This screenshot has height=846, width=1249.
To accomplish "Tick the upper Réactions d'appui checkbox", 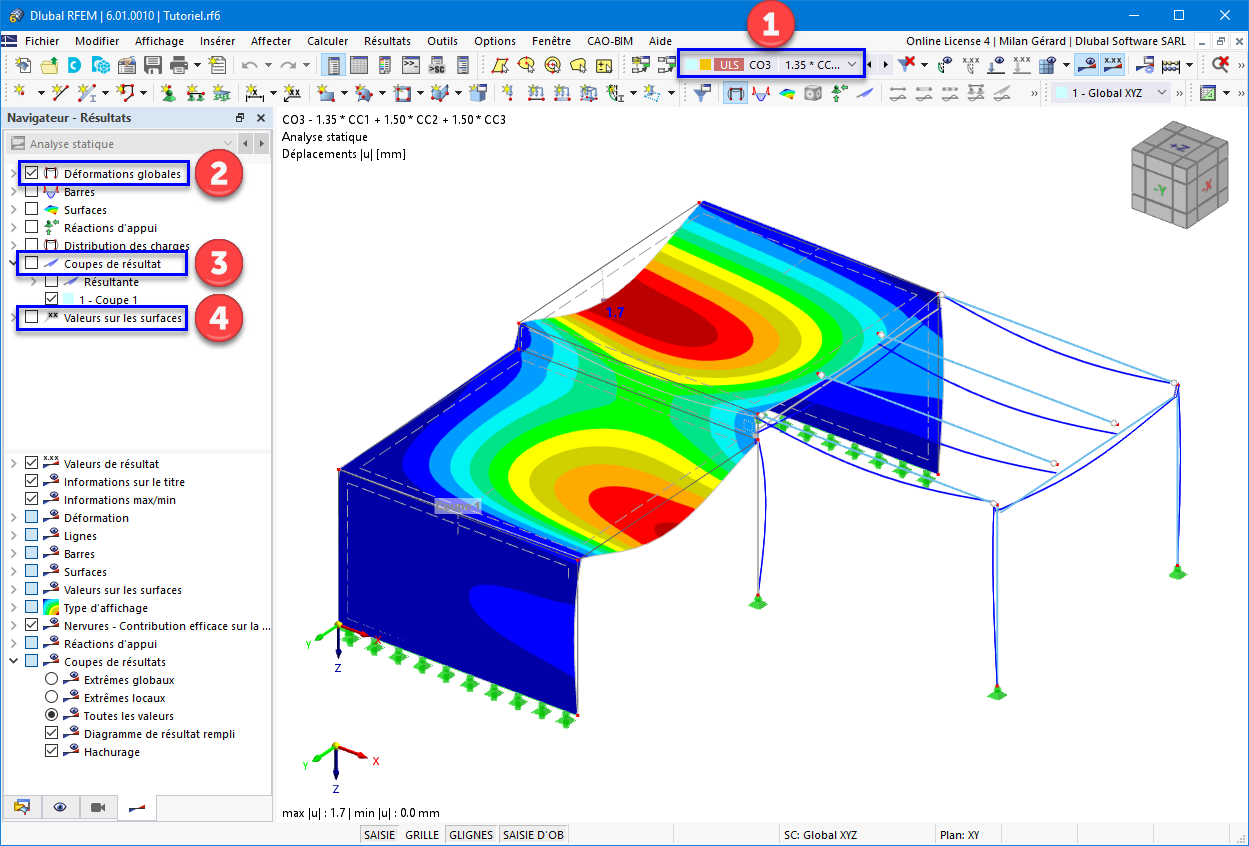I will [x=32, y=228].
